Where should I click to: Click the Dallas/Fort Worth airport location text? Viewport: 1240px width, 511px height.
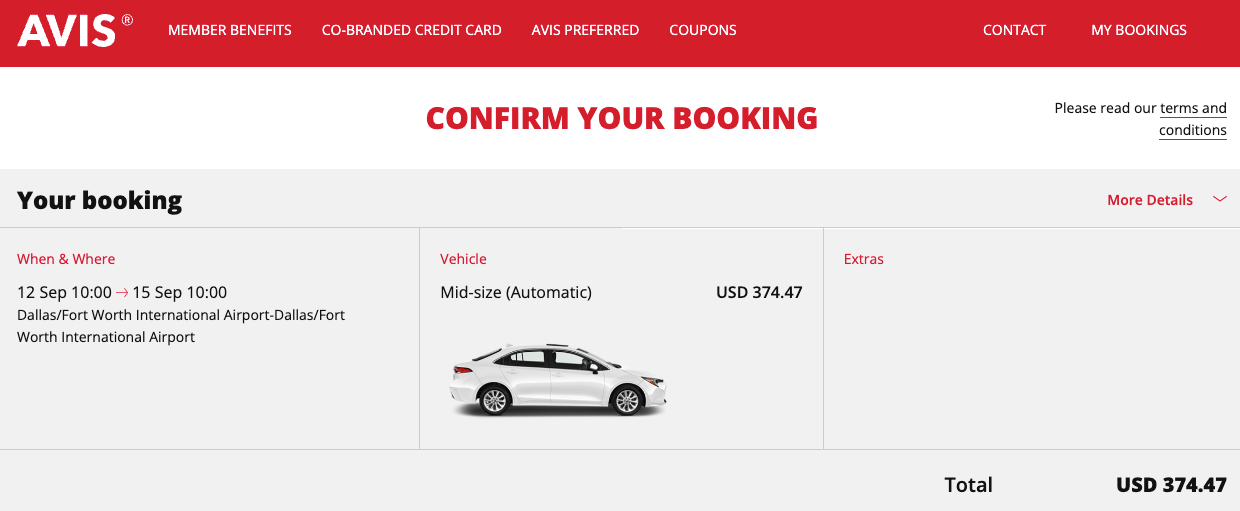[x=181, y=326]
